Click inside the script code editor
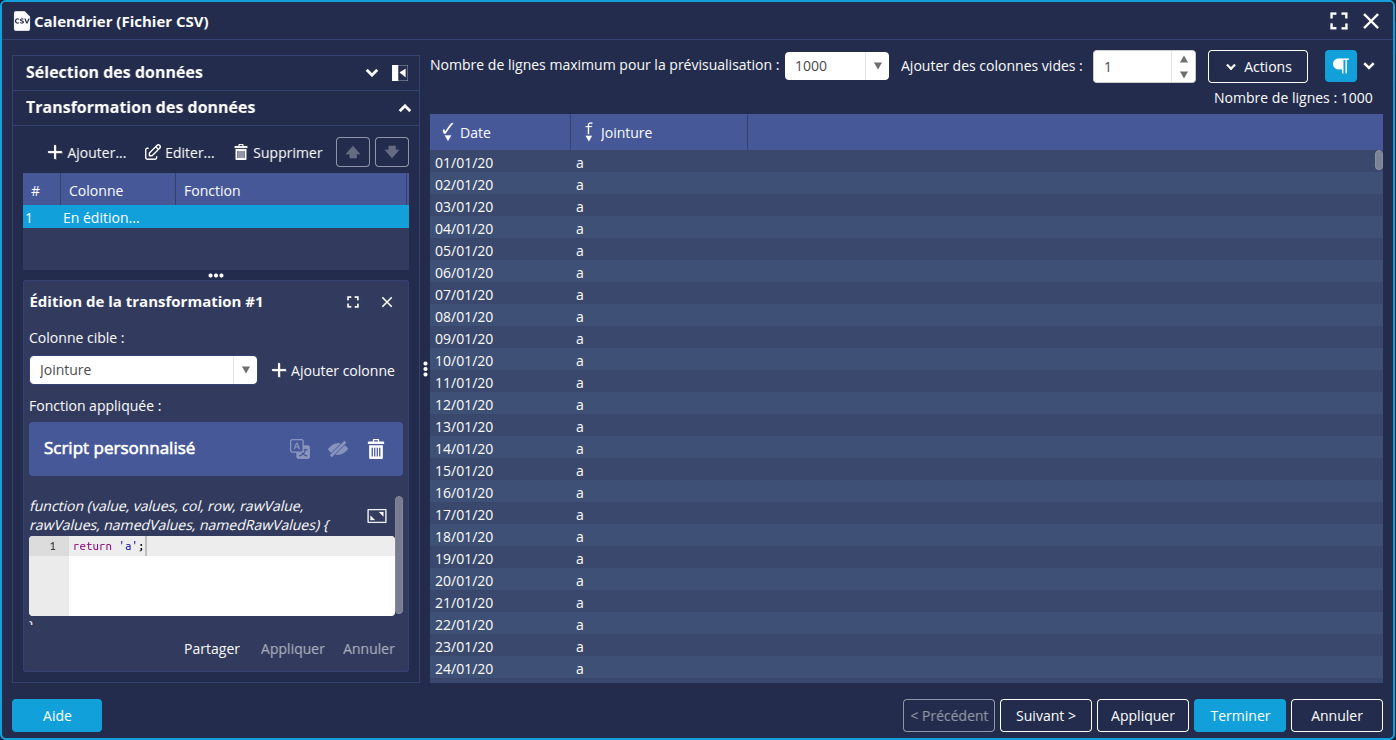Viewport: 1396px width, 740px height. (230, 585)
